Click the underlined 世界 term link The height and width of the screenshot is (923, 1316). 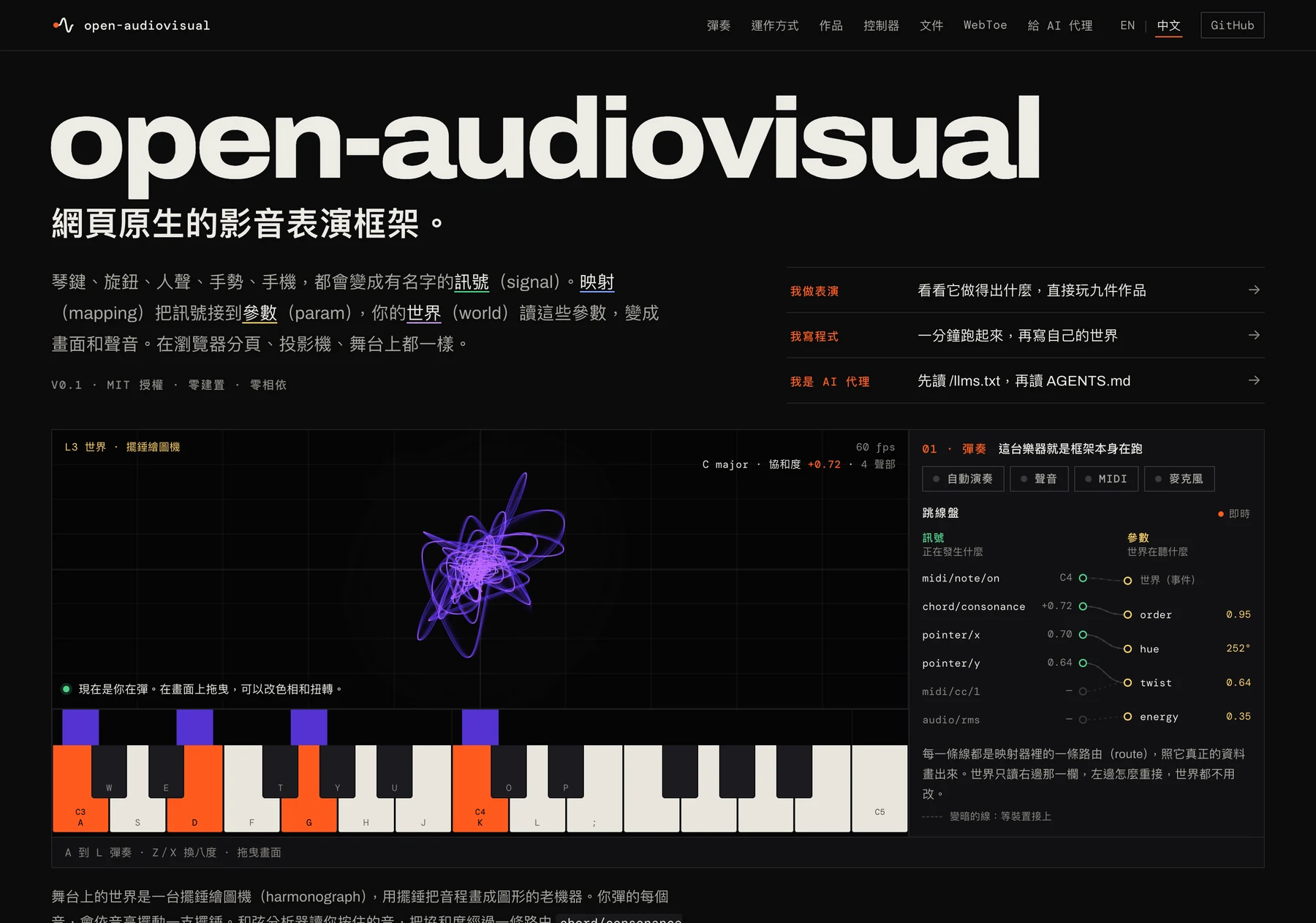(x=424, y=313)
